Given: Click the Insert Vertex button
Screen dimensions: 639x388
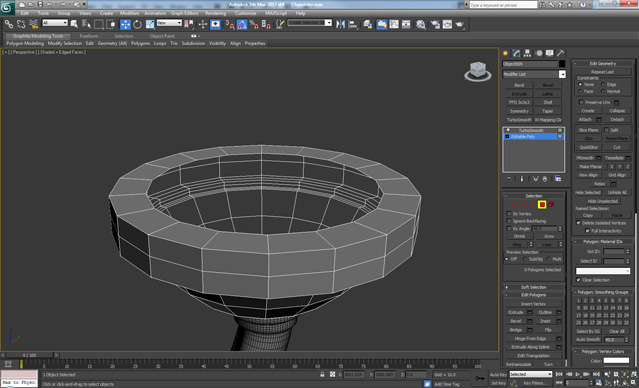Looking at the screenshot, I should coord(533,304).
